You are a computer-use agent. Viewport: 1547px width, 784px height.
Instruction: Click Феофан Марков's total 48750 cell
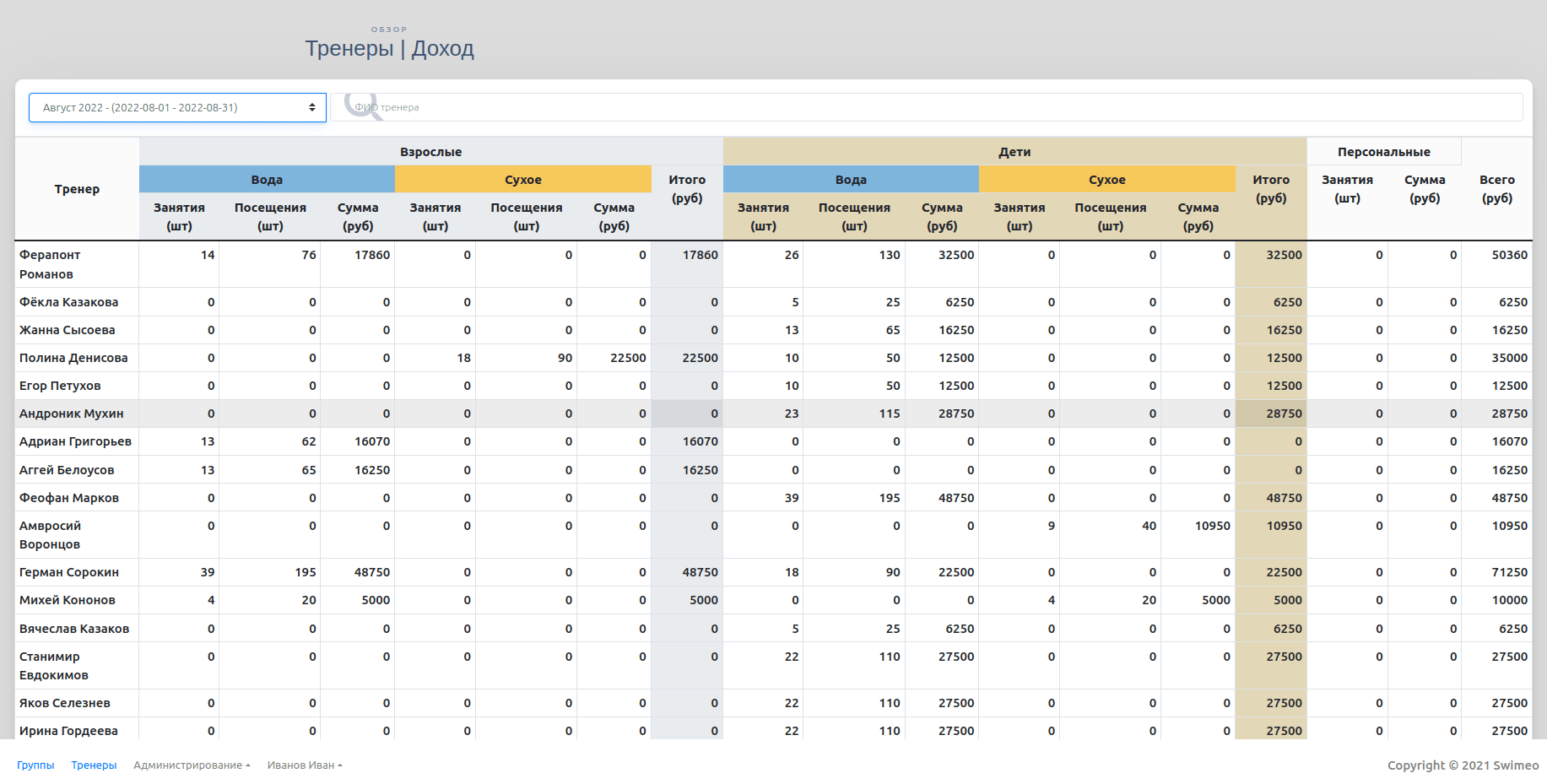[1509, 498]
